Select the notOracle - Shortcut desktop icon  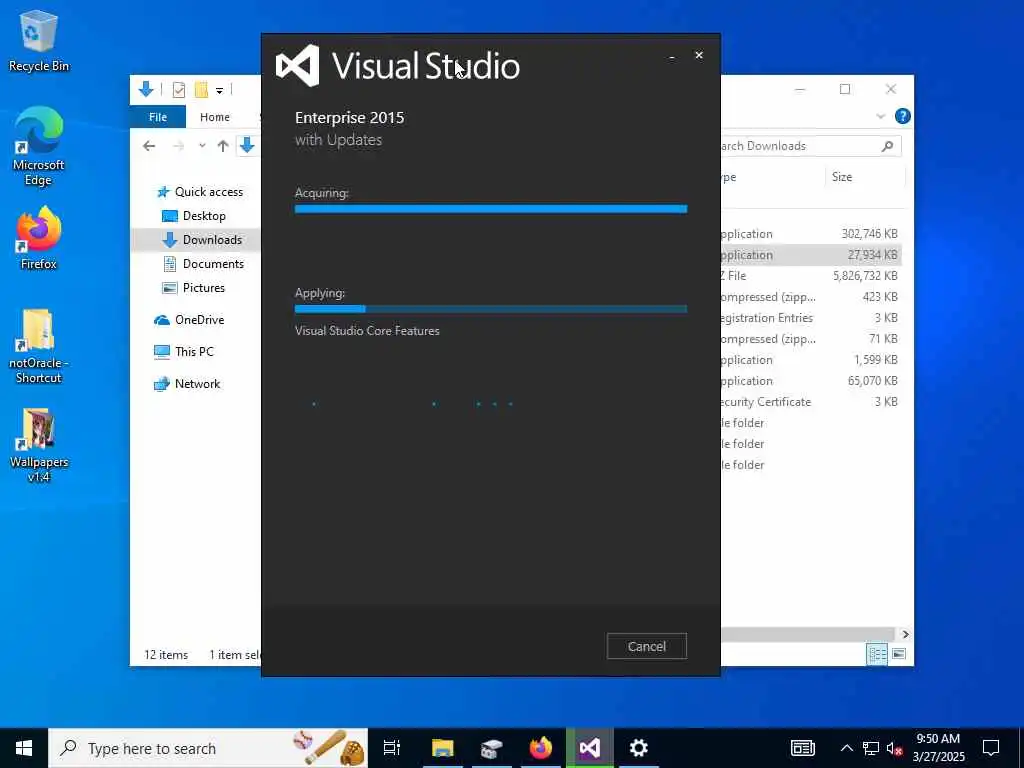coord(39,346)
